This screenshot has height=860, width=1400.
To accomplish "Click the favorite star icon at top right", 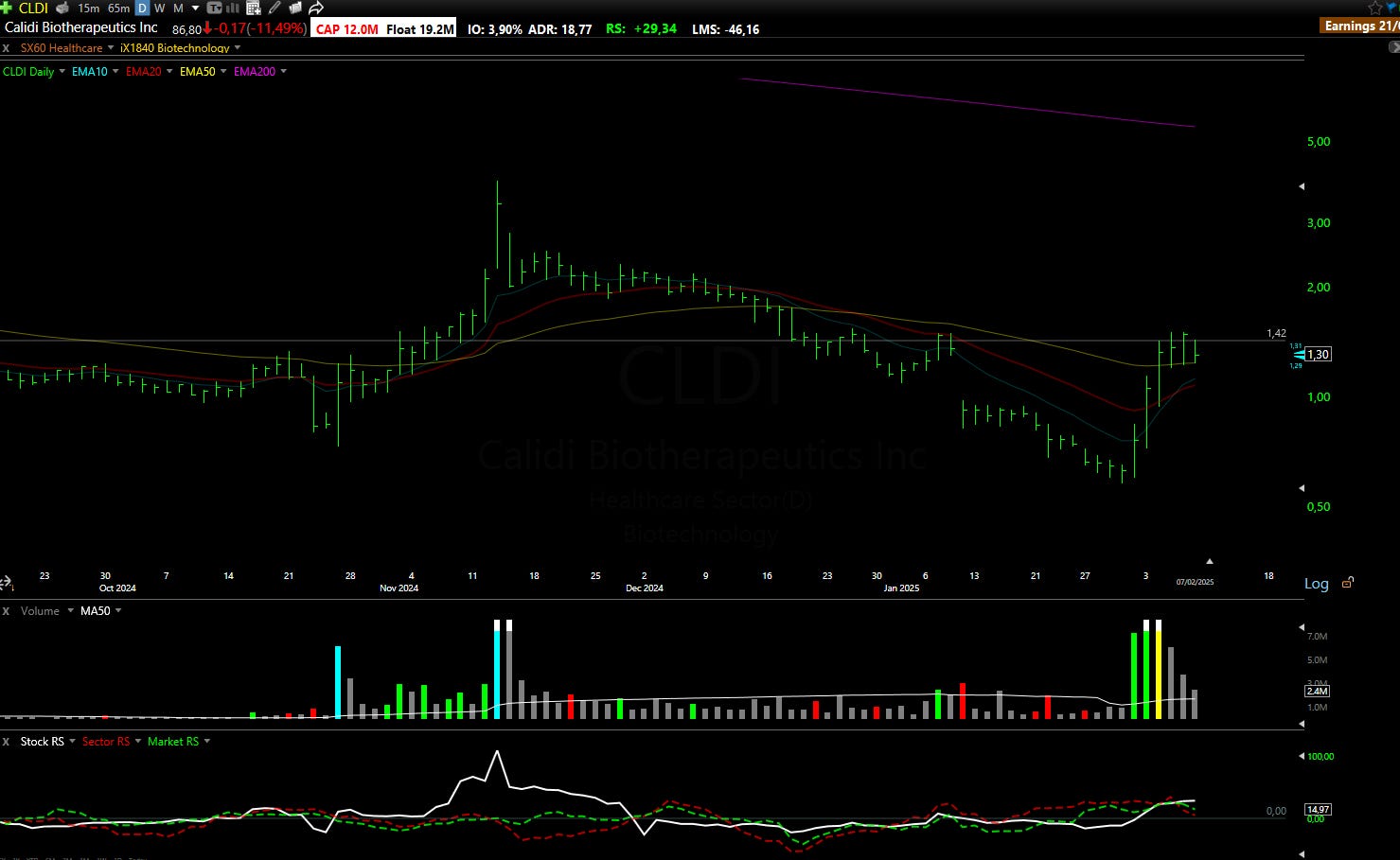I will 1375,8.
